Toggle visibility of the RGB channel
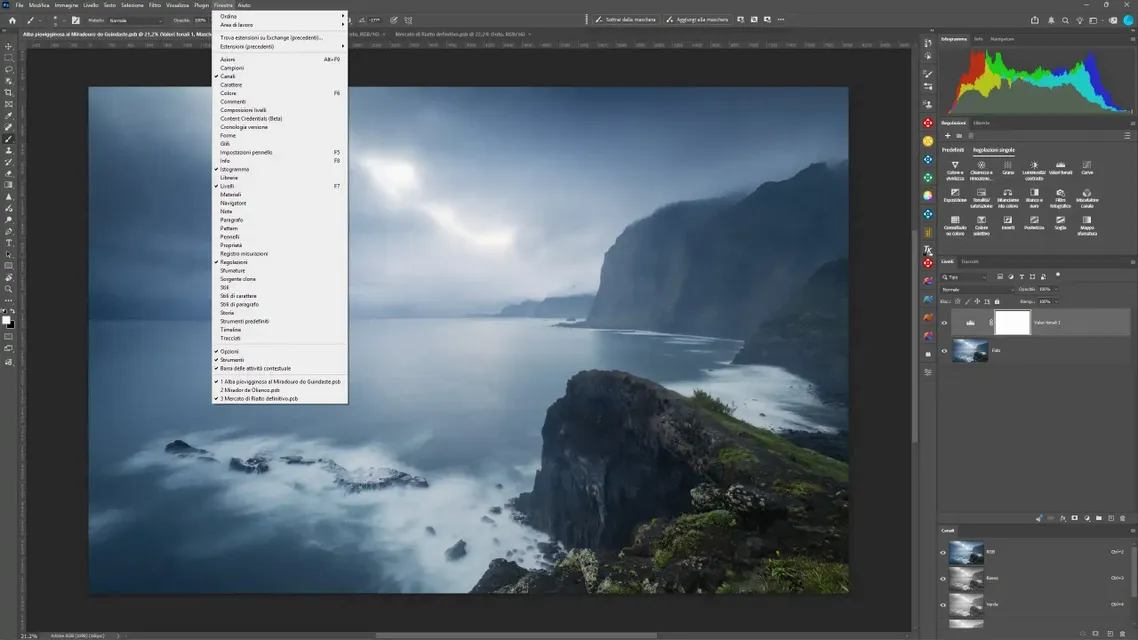This screenshot has width=1138, height=640. (943, 552)
